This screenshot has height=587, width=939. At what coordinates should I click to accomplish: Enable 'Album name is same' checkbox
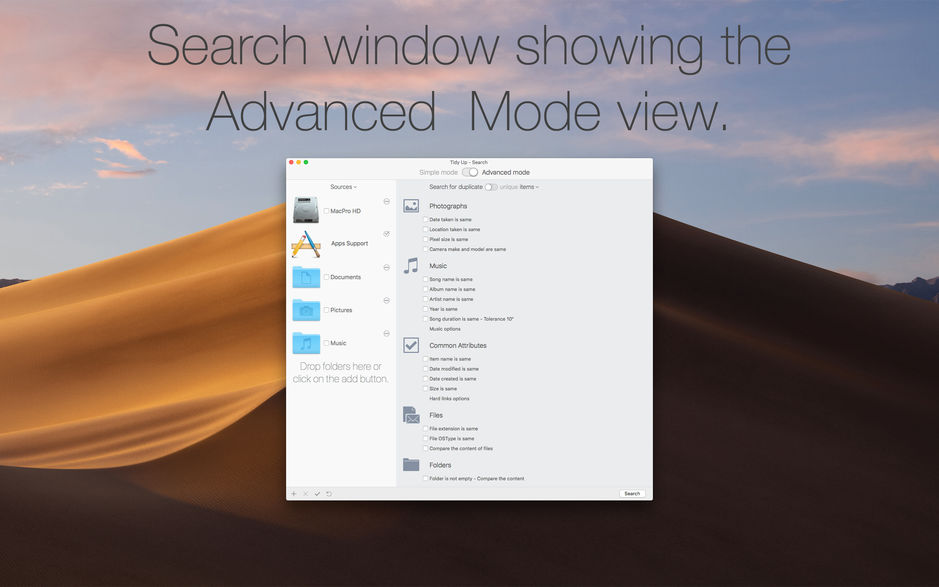pos(426,289)
